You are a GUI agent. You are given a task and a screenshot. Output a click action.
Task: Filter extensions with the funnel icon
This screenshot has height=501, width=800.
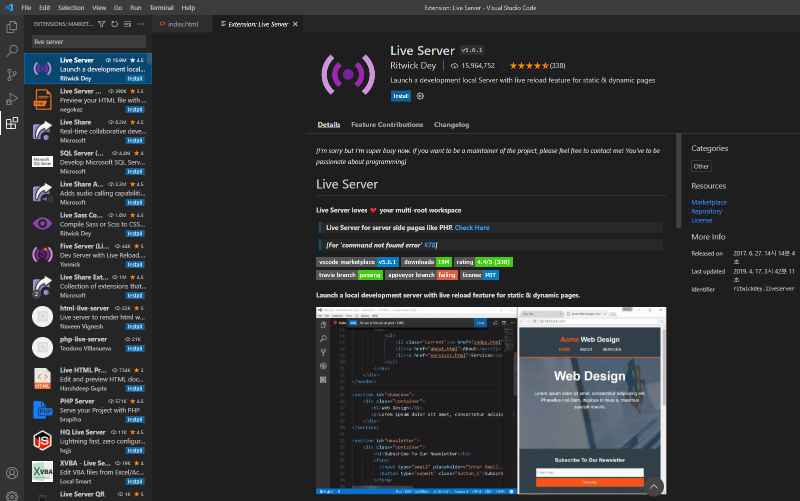tap(102, 24)
